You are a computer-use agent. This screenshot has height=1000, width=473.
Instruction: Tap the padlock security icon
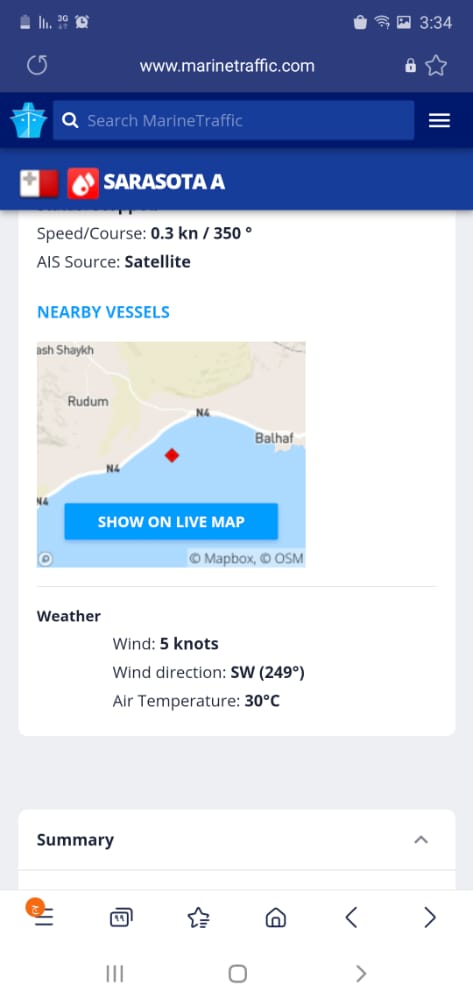[411, 66]
